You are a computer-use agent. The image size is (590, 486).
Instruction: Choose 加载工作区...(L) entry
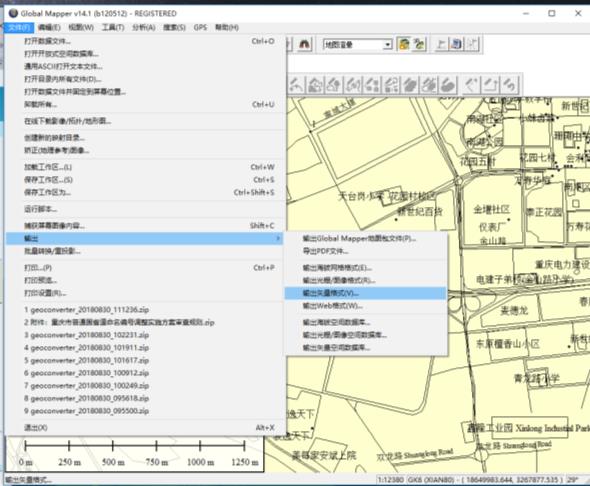point(145,167)
